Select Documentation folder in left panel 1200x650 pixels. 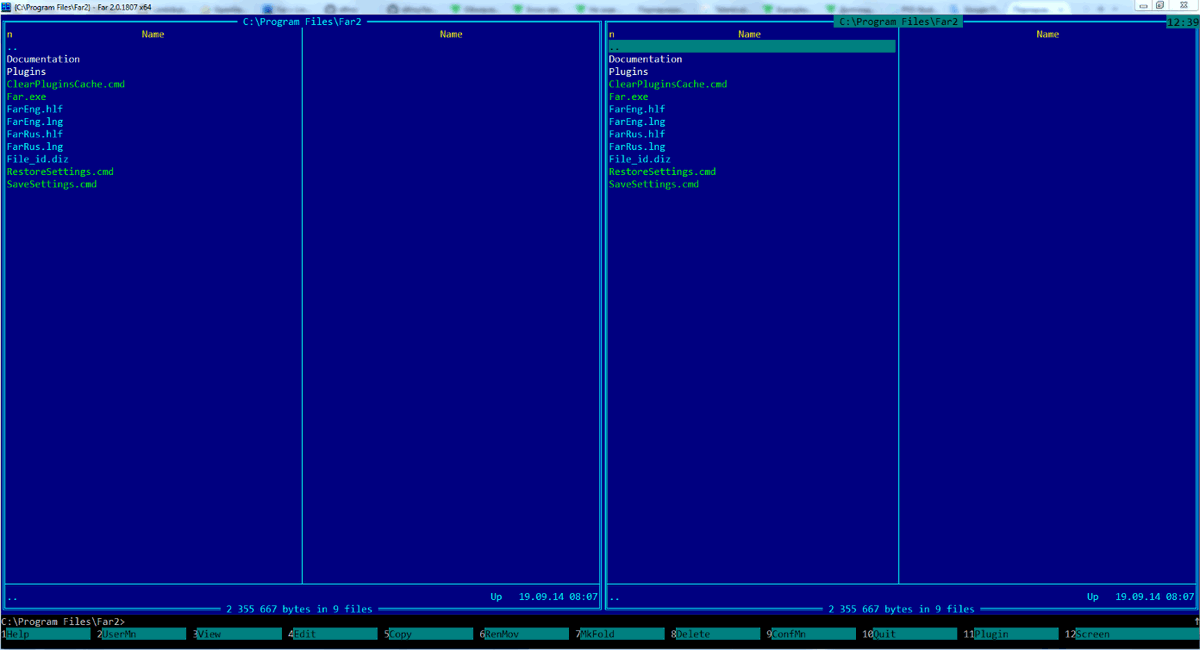click(43, 59)
